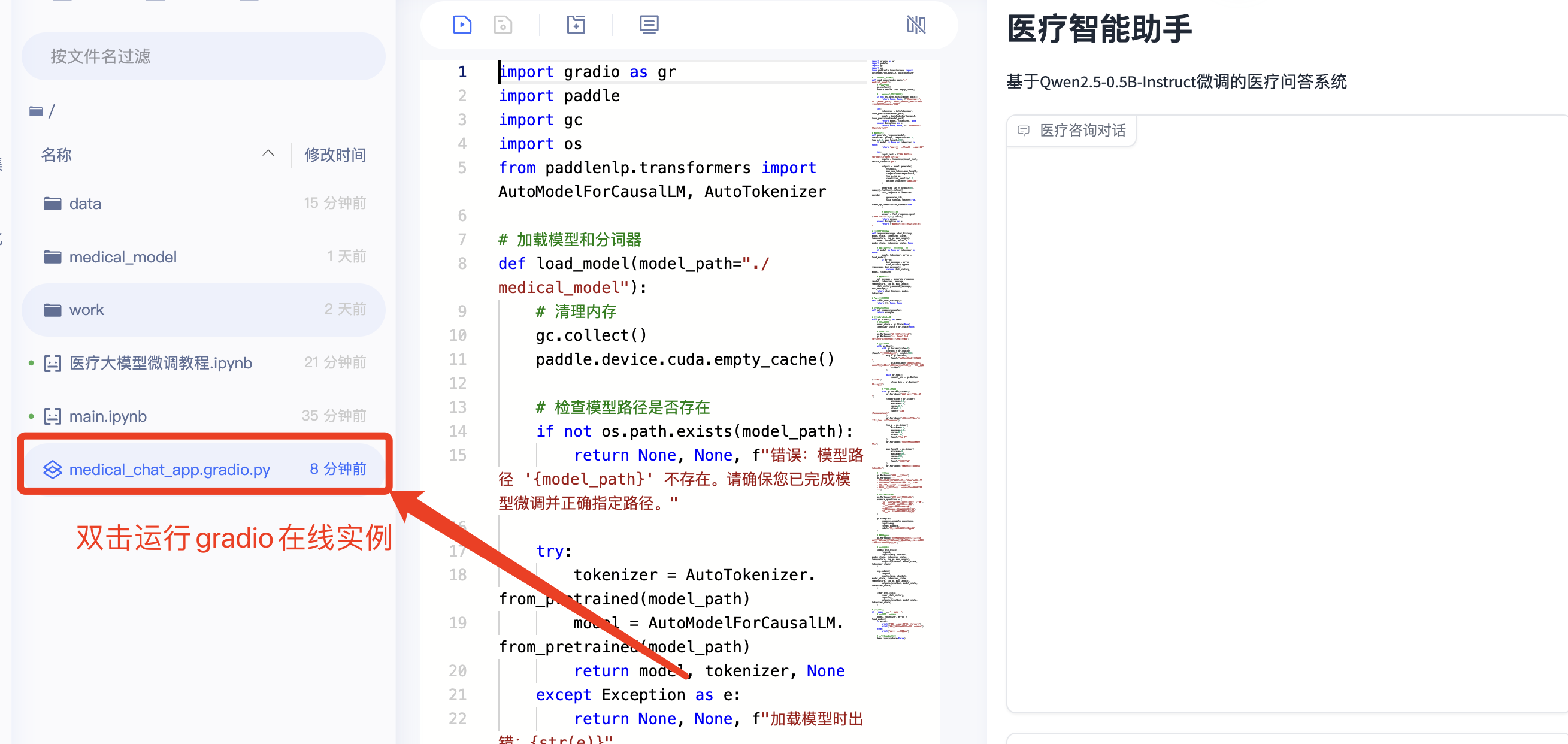Image resolution: width=1568 pixels, height=744 pixels.
Task: Open main.ipynb from the sidebar
Action: coord(108,415)
